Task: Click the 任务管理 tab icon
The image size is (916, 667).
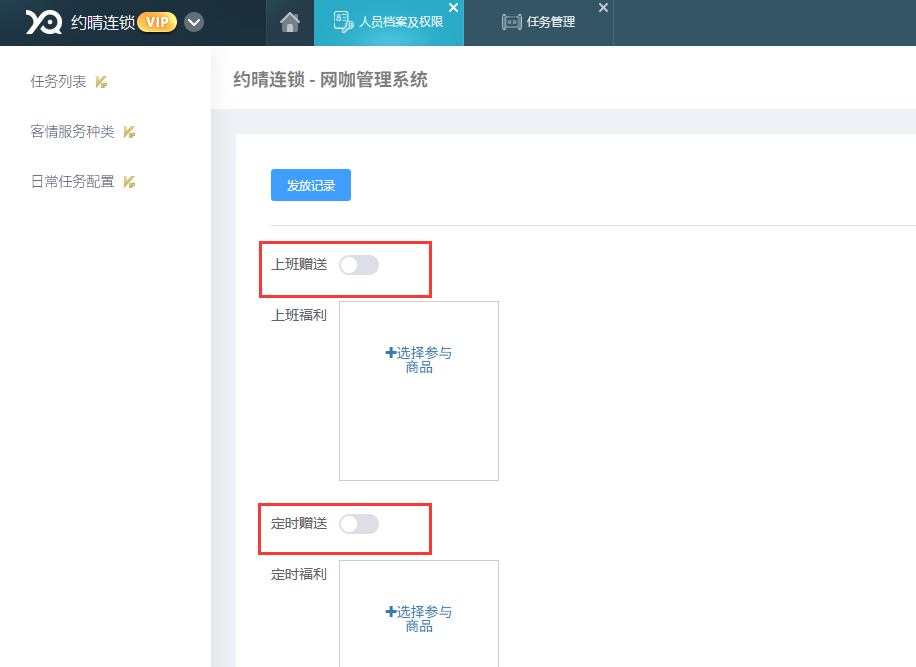Action: [511, 22]
